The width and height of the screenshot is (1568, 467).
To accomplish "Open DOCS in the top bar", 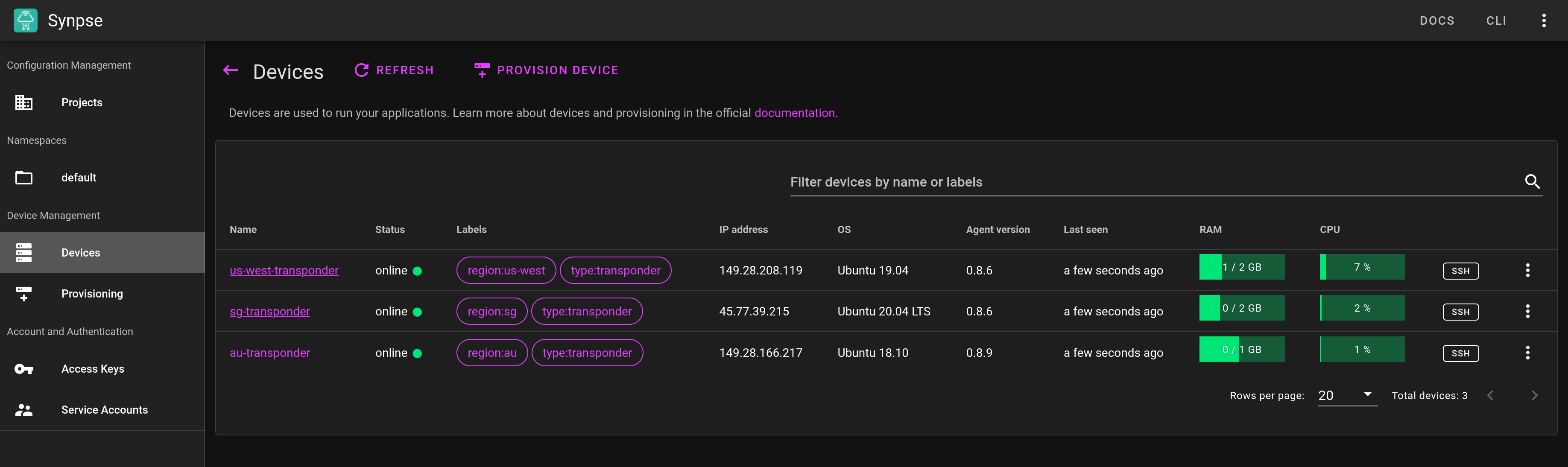I will tap(1436, 20).
